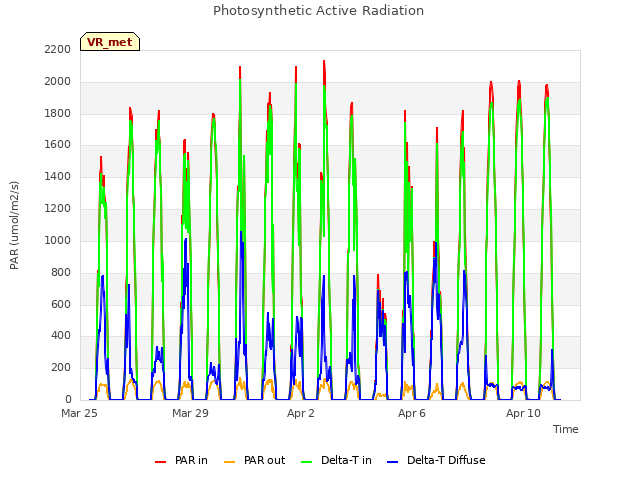The image size is (640, 480).
Task: Click the 0 y-axis tick label
Action: tap(68, 400)
